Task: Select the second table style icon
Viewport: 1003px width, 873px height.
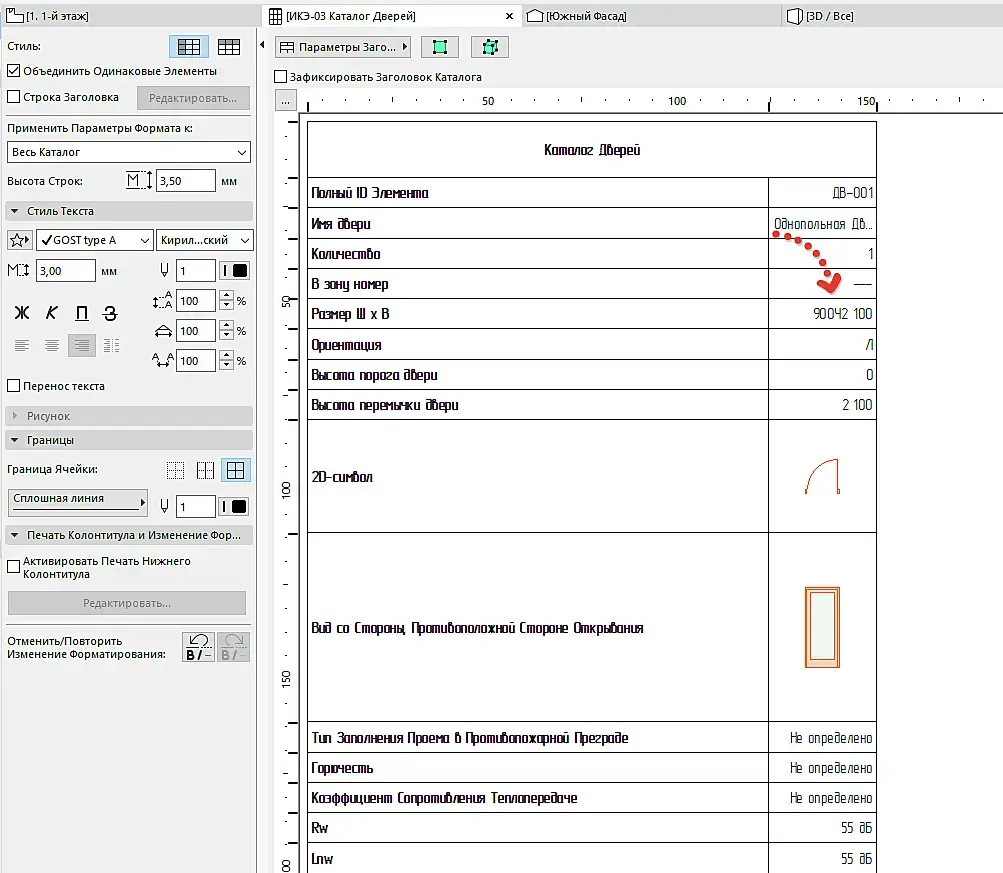Action: (228, 47)
